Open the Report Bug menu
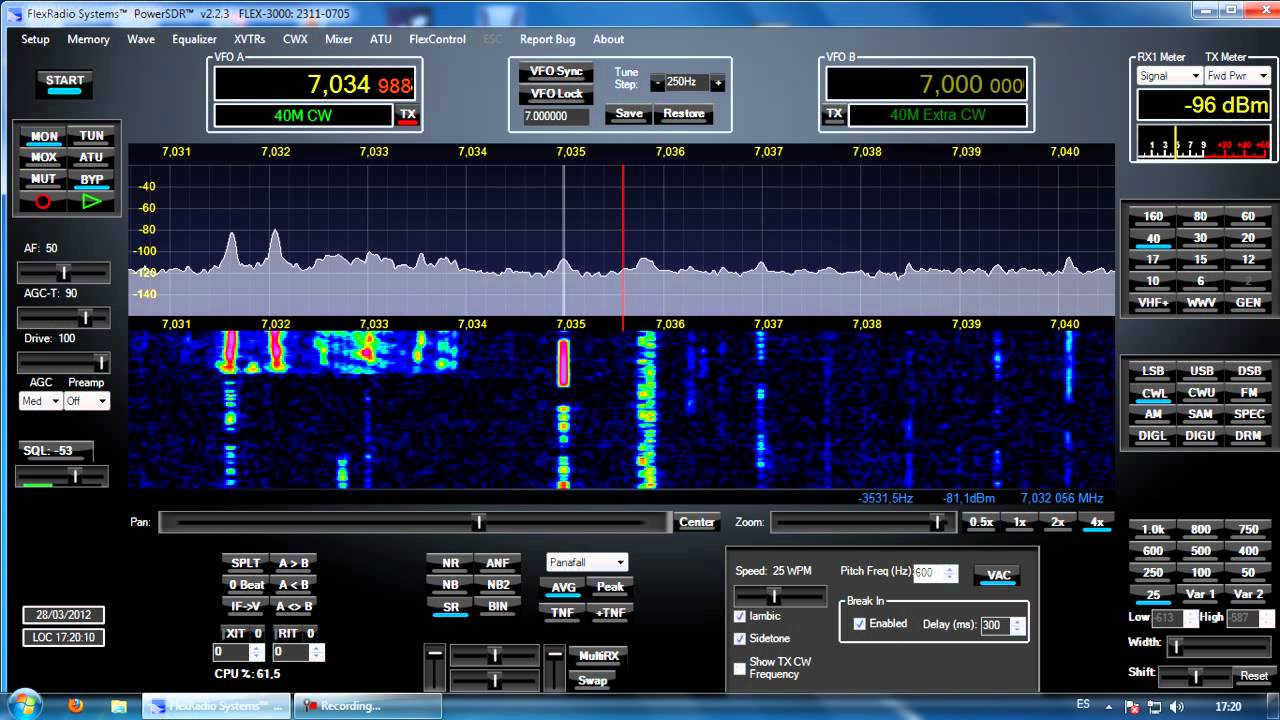 coord(547,40)
